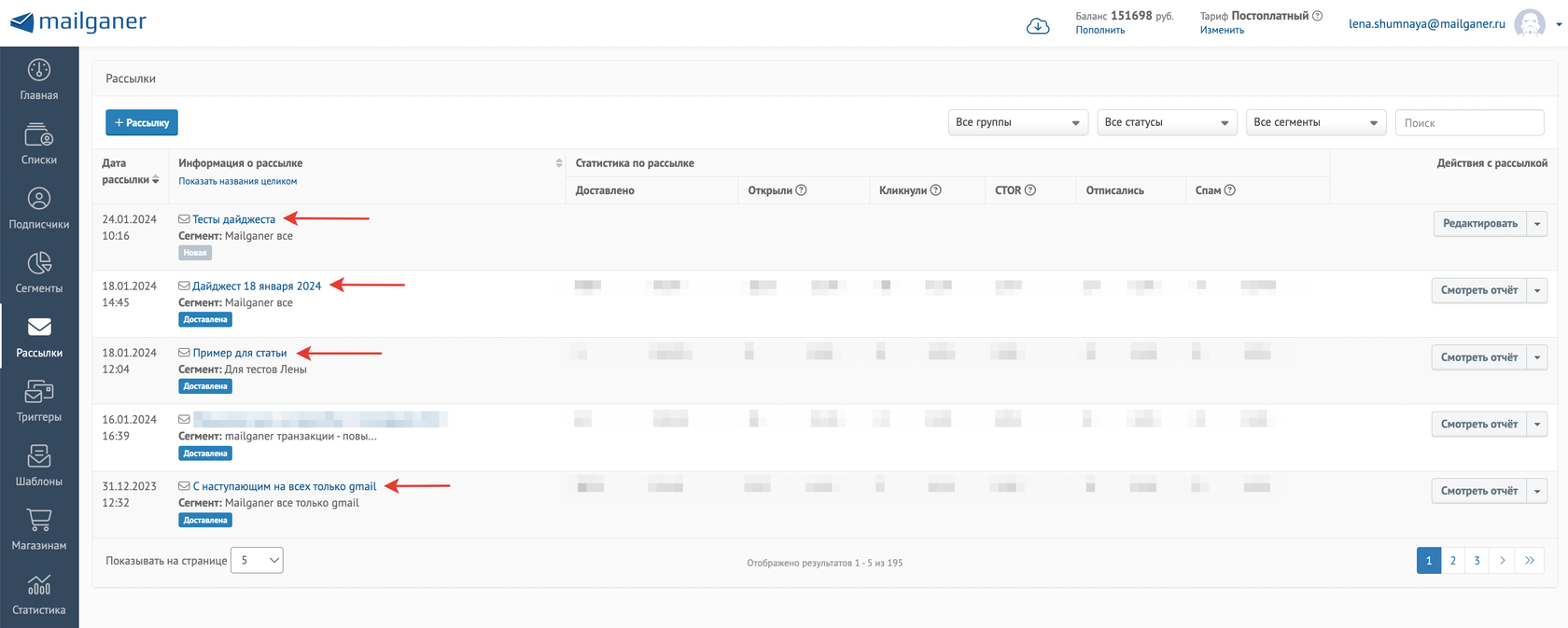Go to page 2
Image resolution: width=1568 pixels, height=628 pixels.
[1452, 561]
